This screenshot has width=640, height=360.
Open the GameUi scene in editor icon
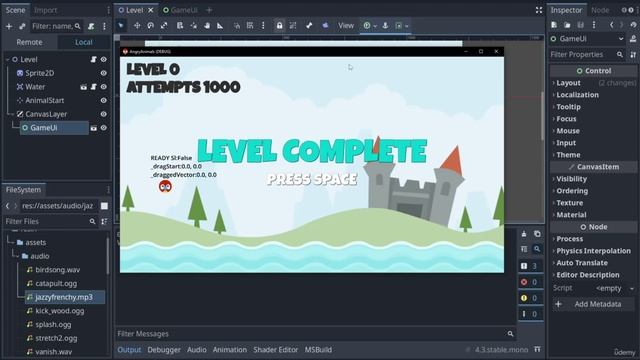click(93, 128)
